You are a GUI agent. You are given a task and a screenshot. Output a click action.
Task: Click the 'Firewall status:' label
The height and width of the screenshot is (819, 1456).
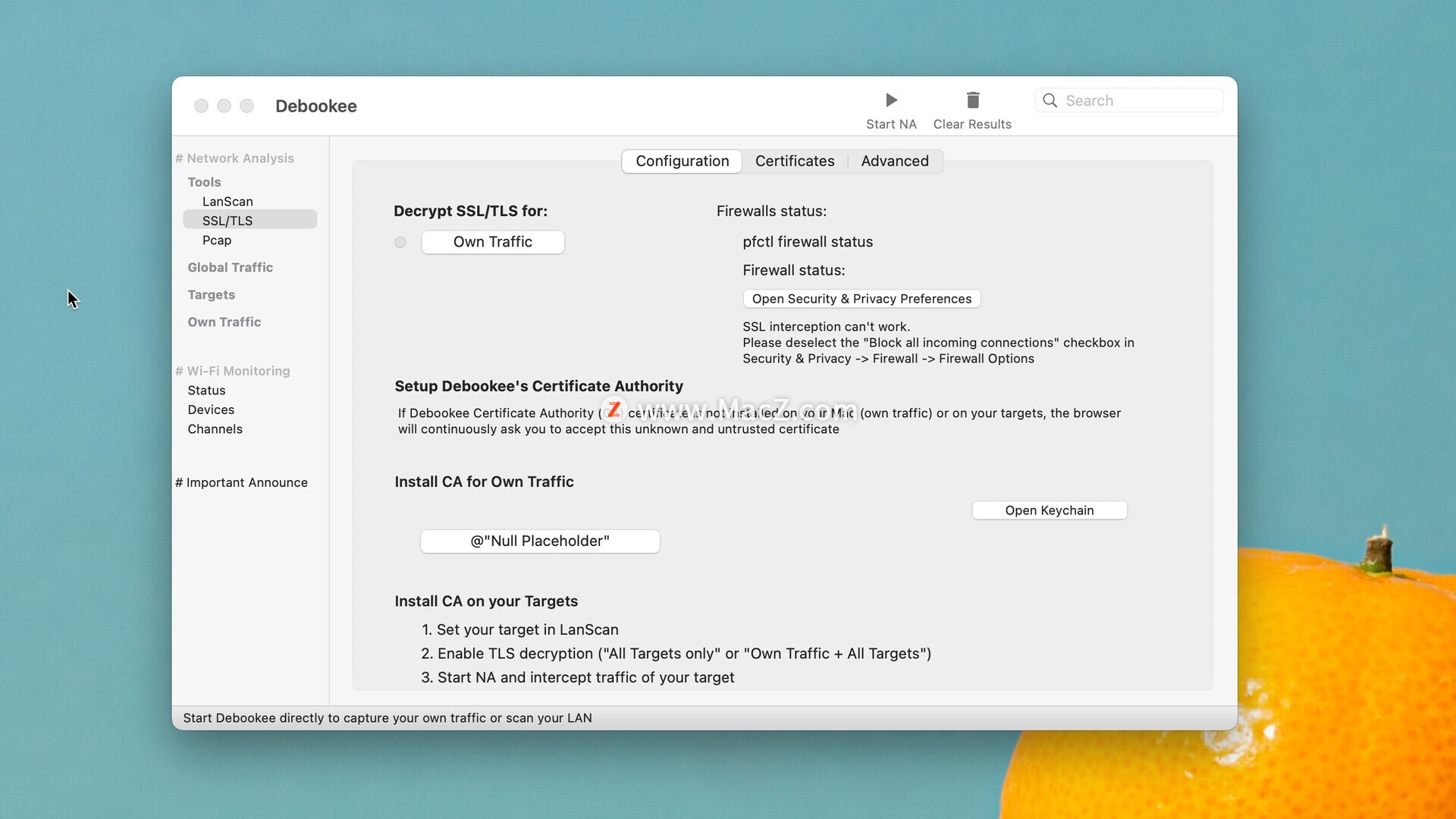coord(793,271)
